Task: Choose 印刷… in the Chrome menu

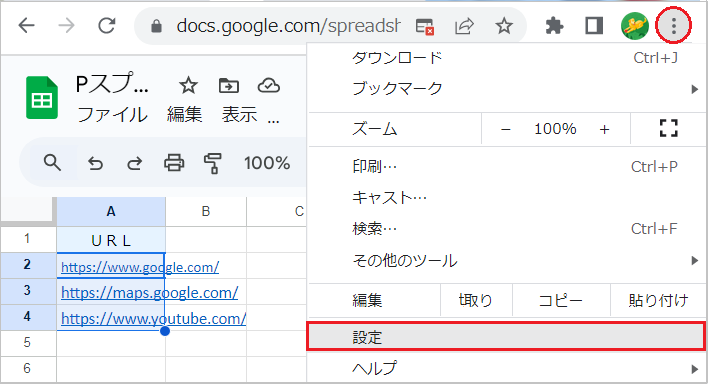Action: pos(506,167)
